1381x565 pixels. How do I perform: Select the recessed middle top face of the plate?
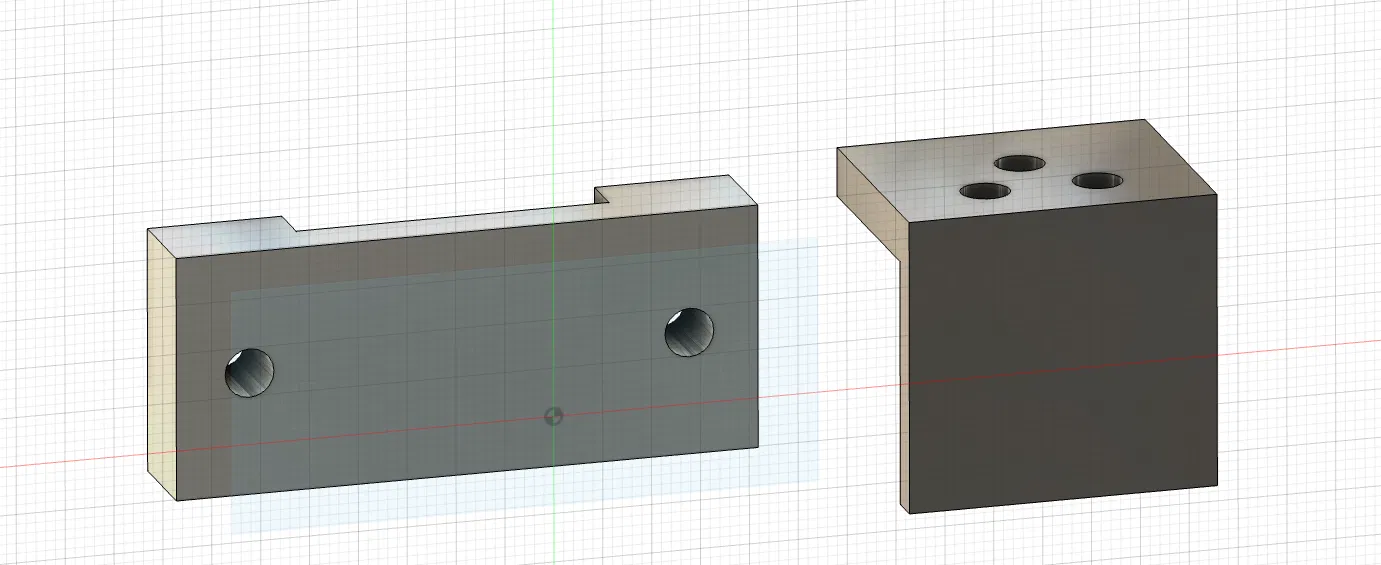[x=450, y=225]
